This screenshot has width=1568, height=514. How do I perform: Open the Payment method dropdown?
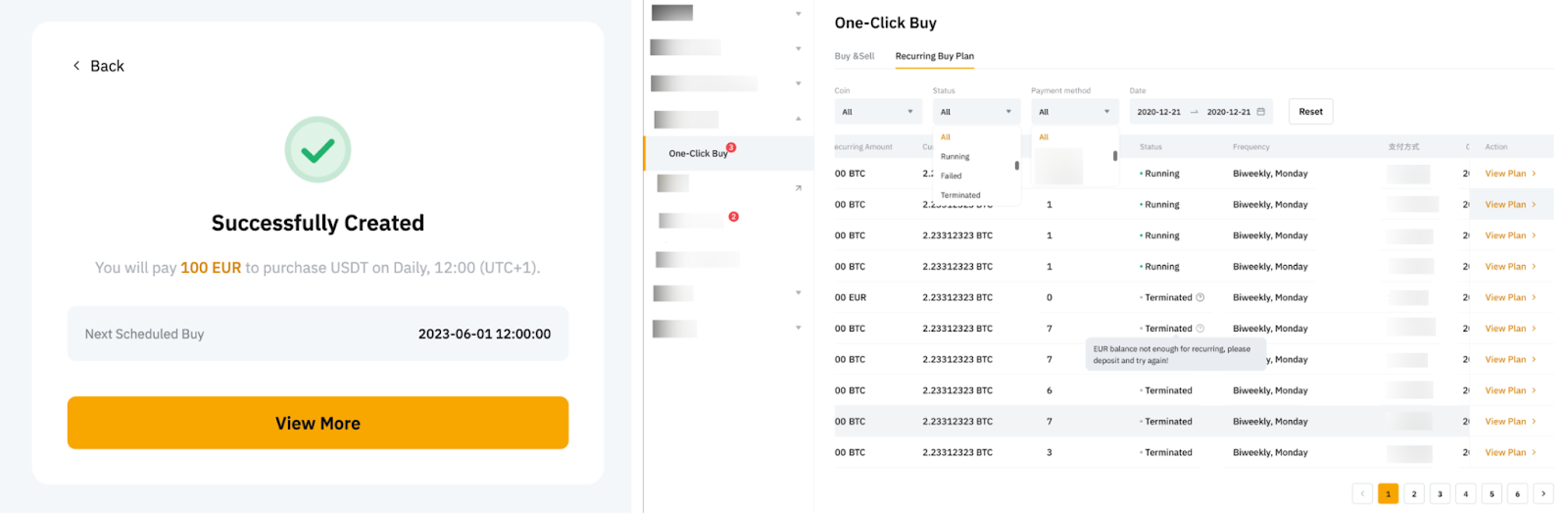1074,112
